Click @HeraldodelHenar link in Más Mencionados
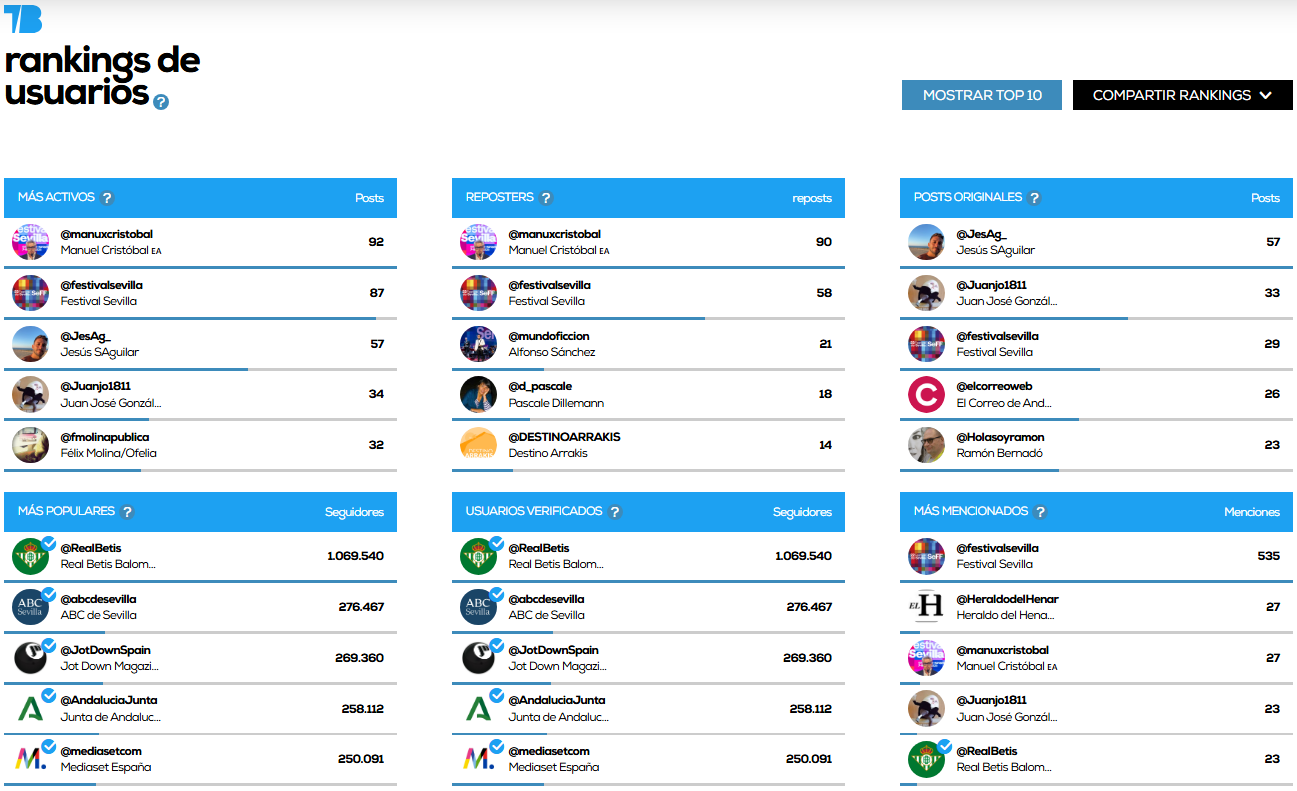1297x791 pixels. coord(1007,599)
